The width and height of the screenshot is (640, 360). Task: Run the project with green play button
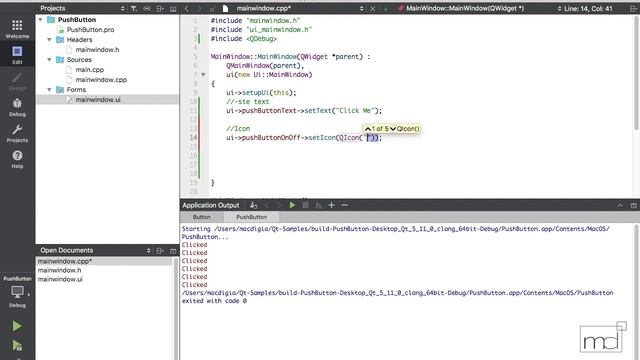(x=17, y=326)
